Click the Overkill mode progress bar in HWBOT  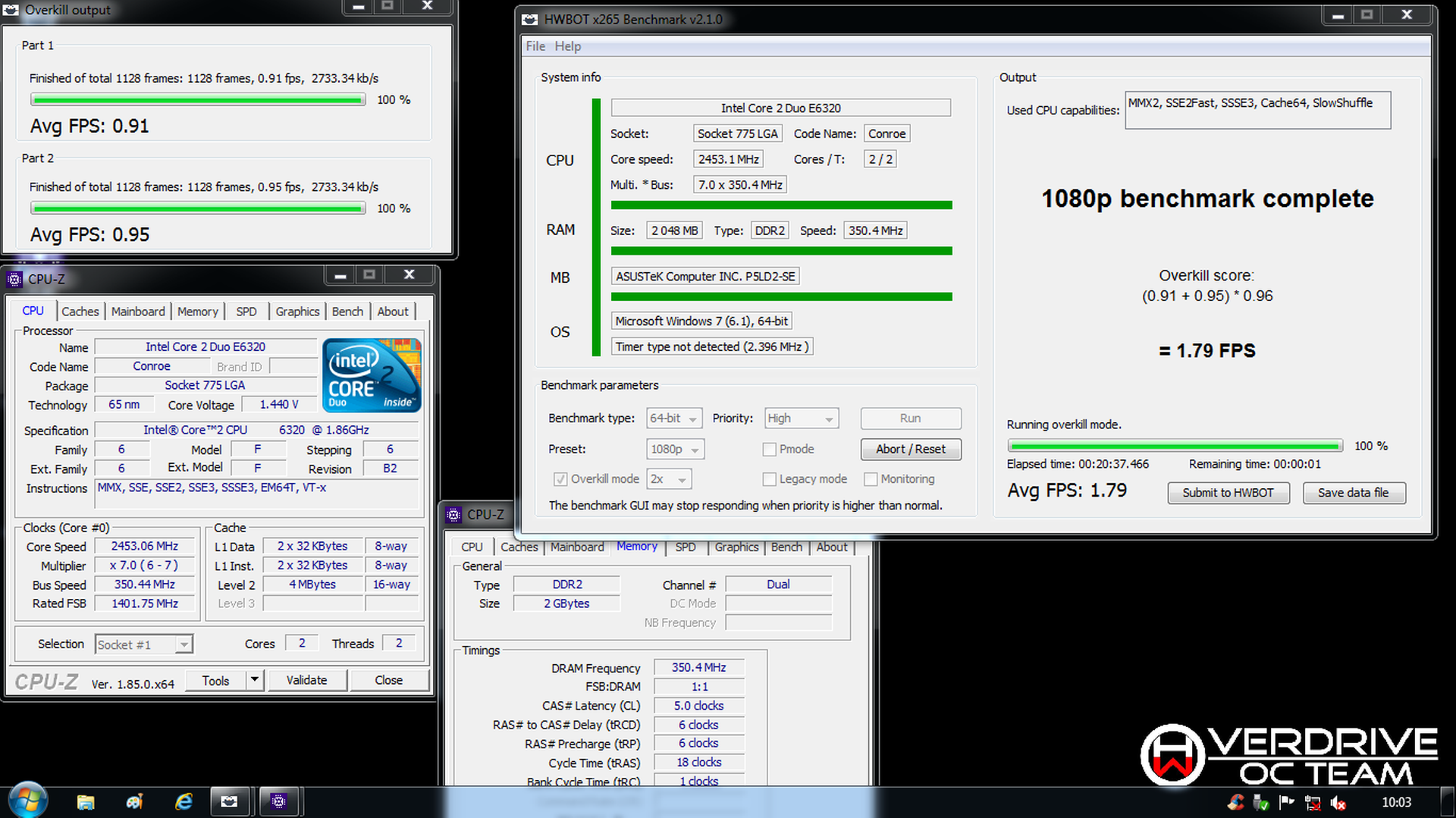1175,446
